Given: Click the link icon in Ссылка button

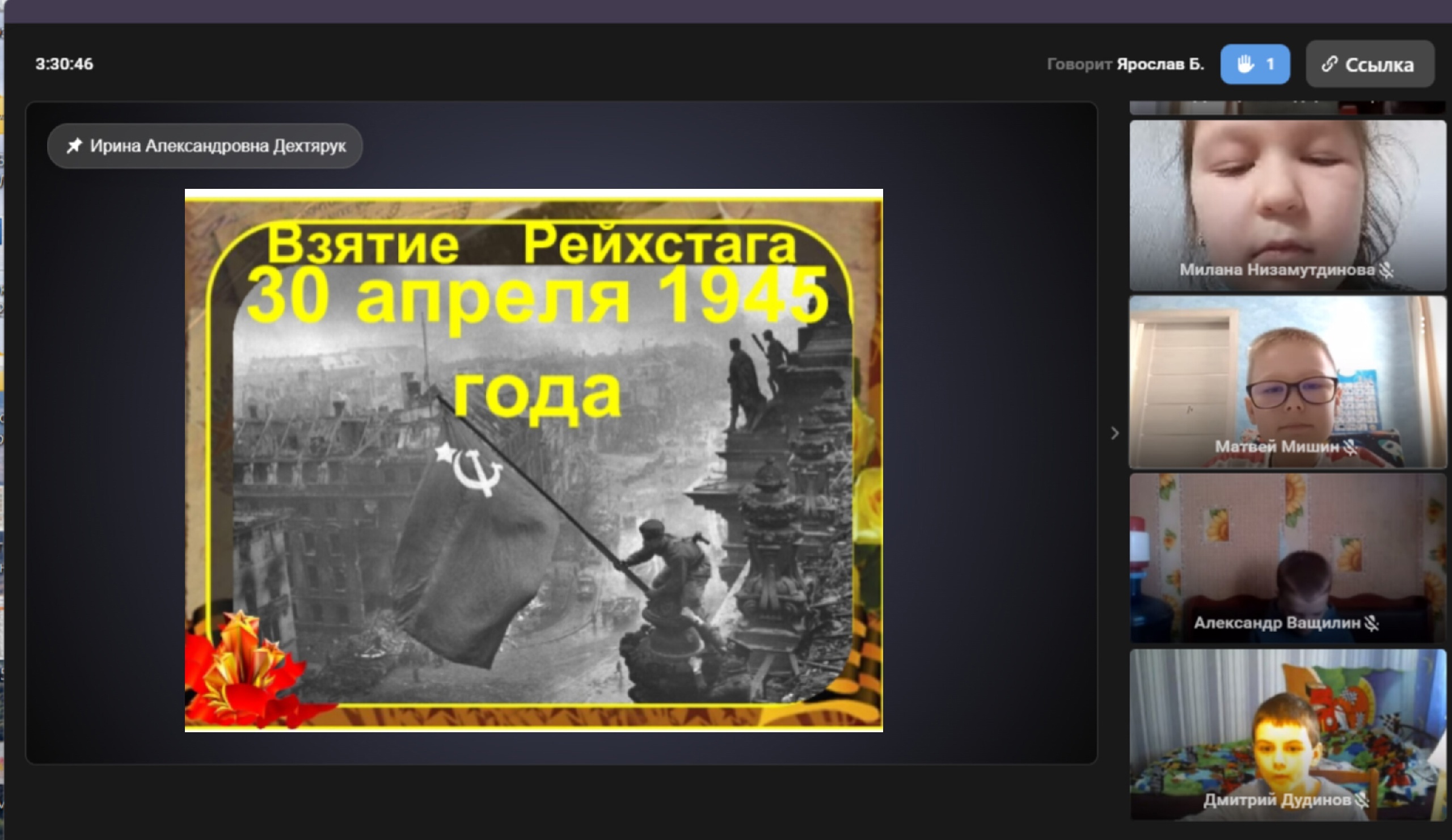Looking at the screenshot, I should click(x=1329, y=64).
